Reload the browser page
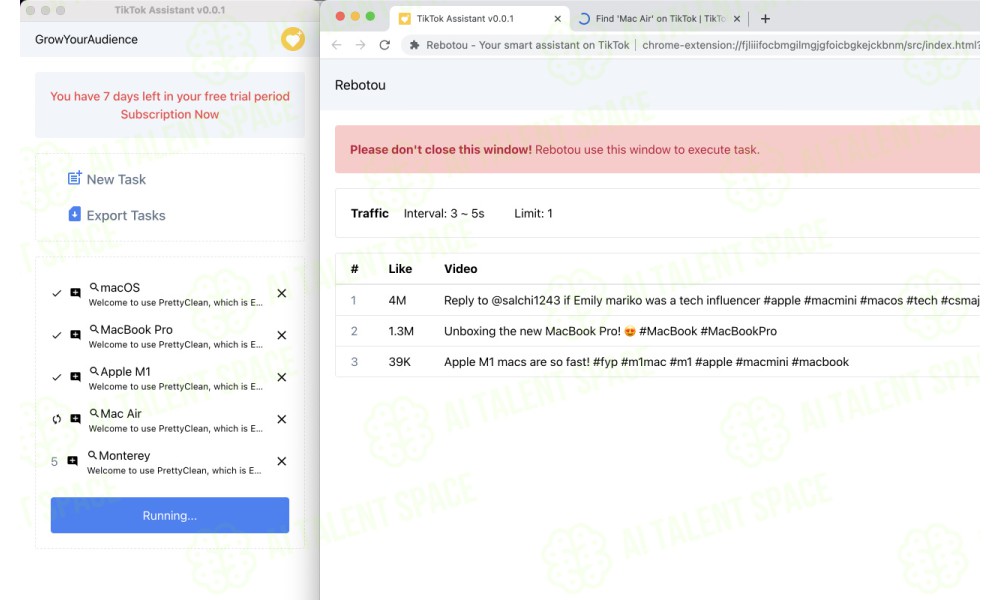The width and height of the screenshot is (1000, 600). click(x=384, y=45)
